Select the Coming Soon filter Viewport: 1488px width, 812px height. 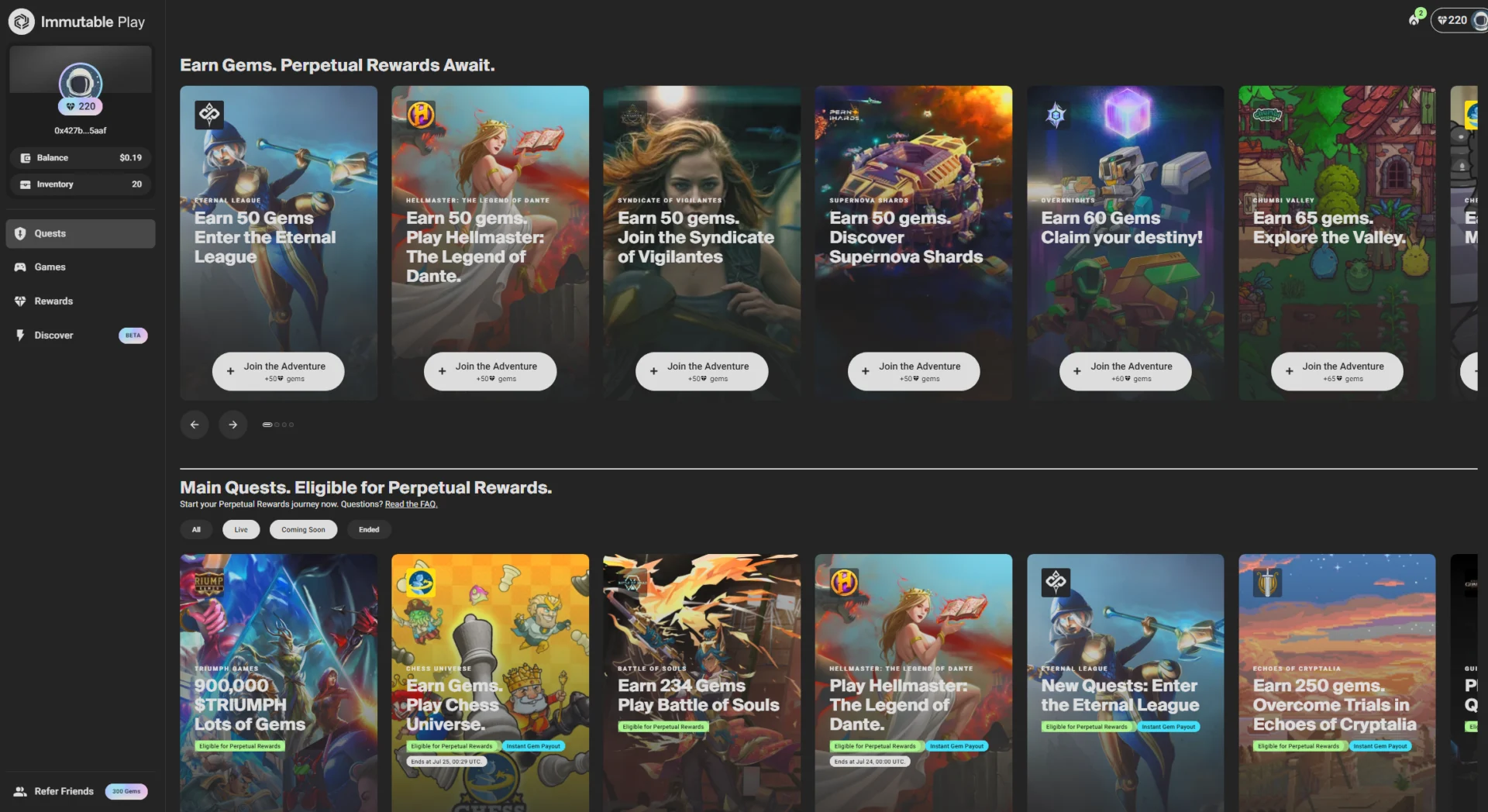point(303,529)
